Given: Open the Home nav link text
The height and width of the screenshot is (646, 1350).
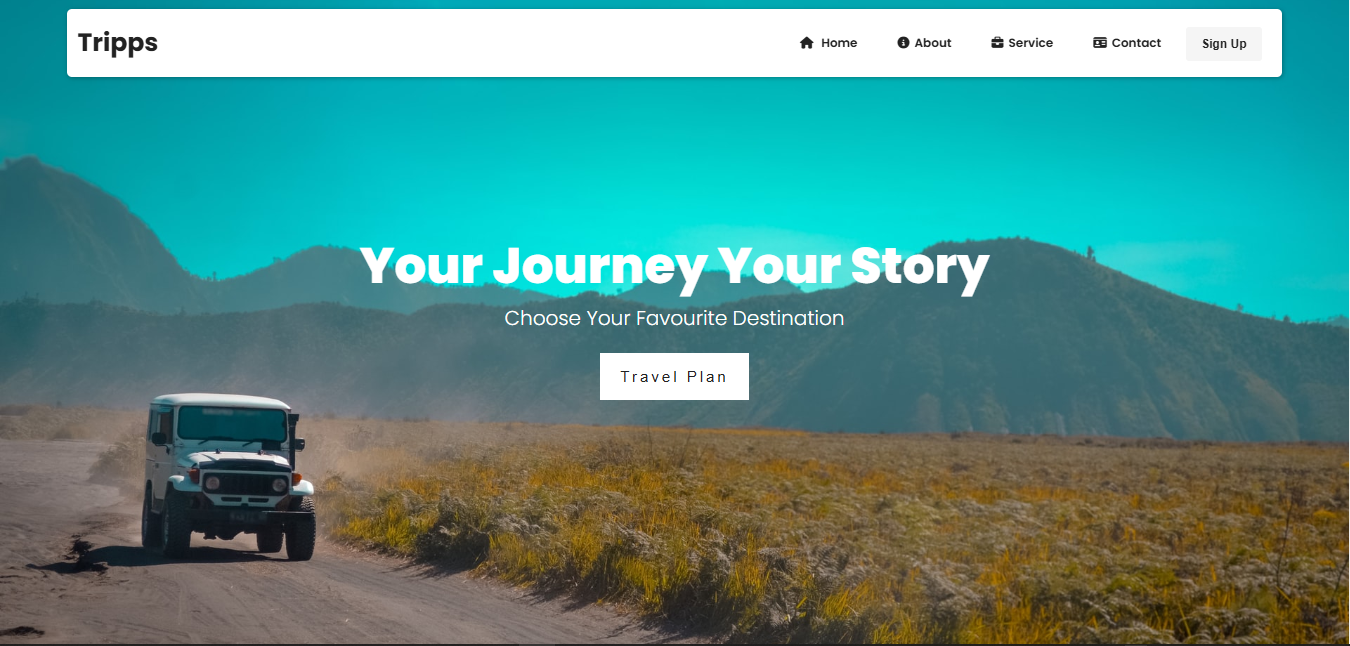Looking at the screenshot, I should pos(839,43).
